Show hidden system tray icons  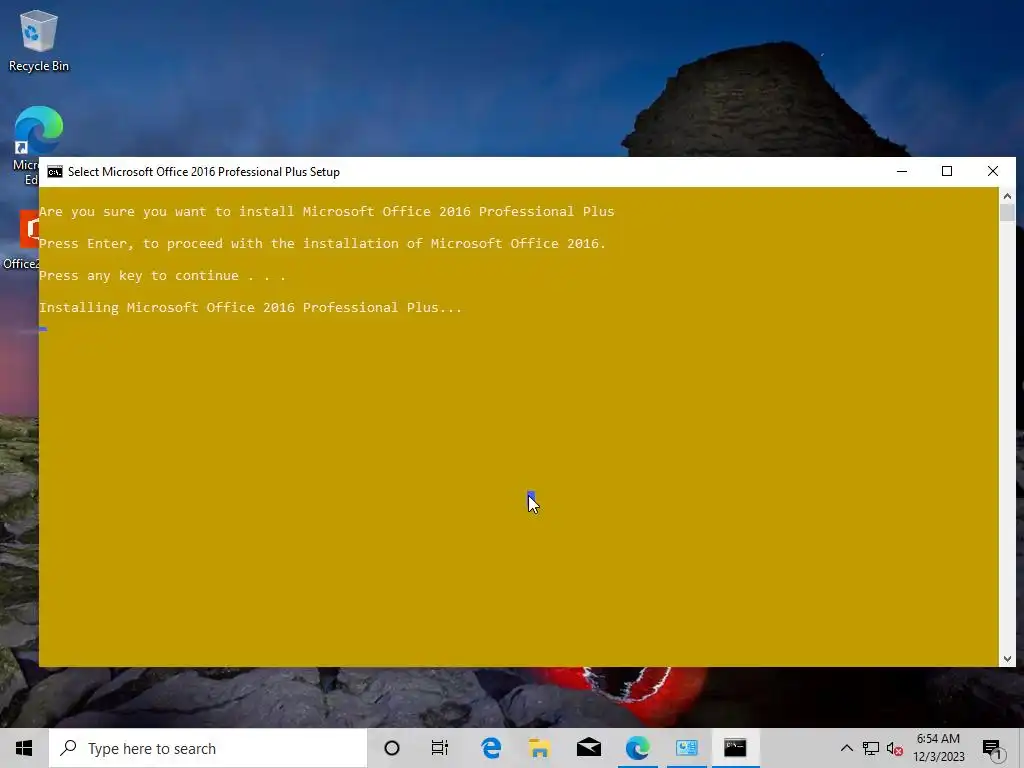click(x=846, y=748)
